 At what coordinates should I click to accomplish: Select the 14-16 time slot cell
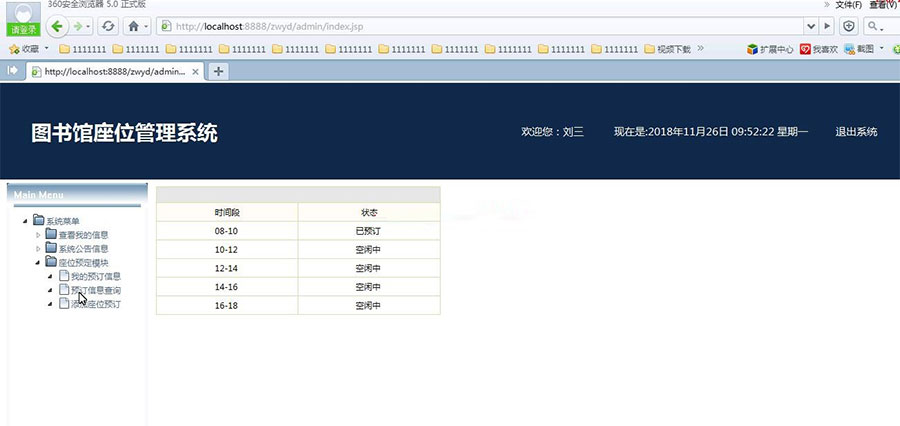point(227,286)
